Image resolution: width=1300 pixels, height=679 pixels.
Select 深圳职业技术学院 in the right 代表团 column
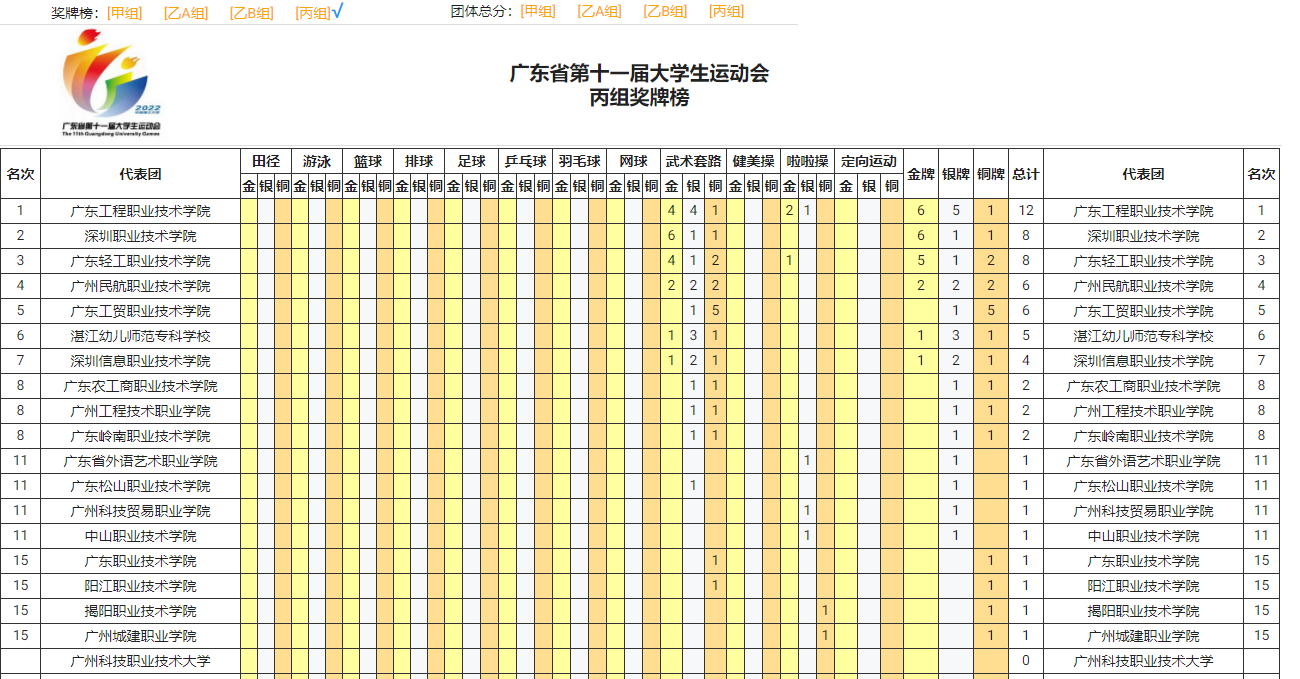click(1143, 236)
